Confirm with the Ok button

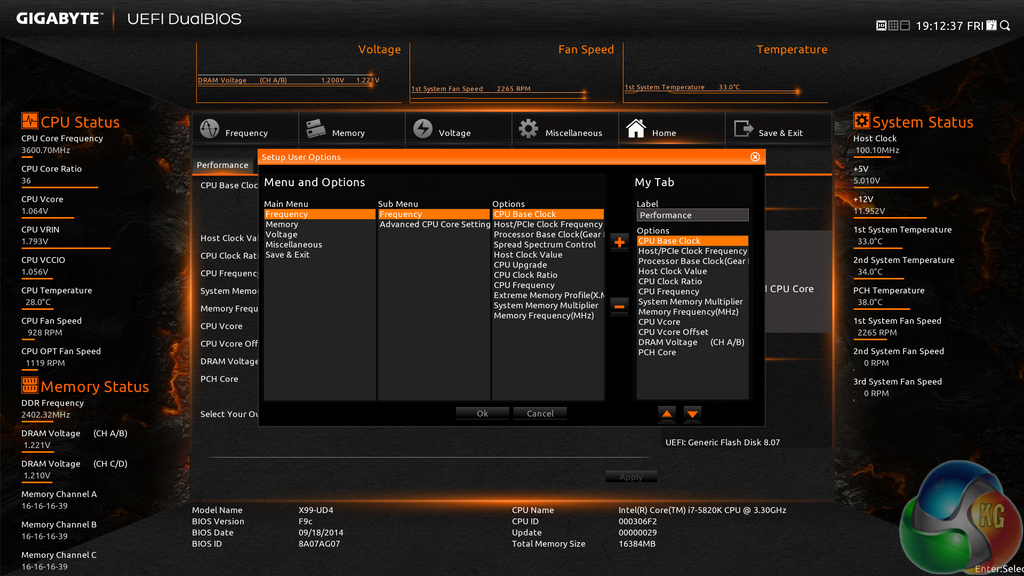click(x=482, y=413)
